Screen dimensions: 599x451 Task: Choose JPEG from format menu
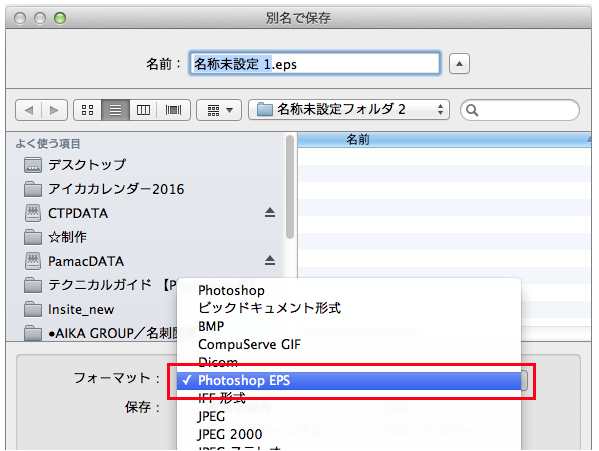point(349,416)
